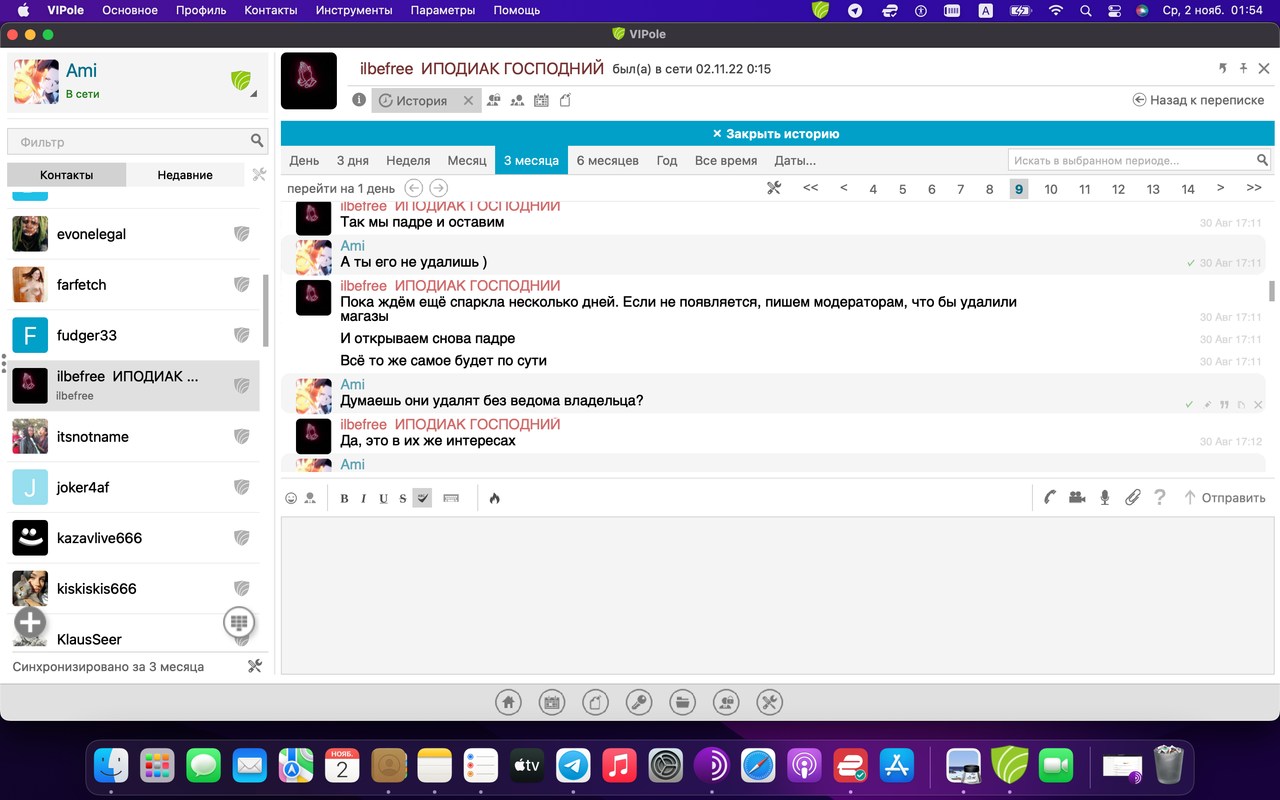
Task: Toggle bold formatting
Action: click(x=344, y=498)
